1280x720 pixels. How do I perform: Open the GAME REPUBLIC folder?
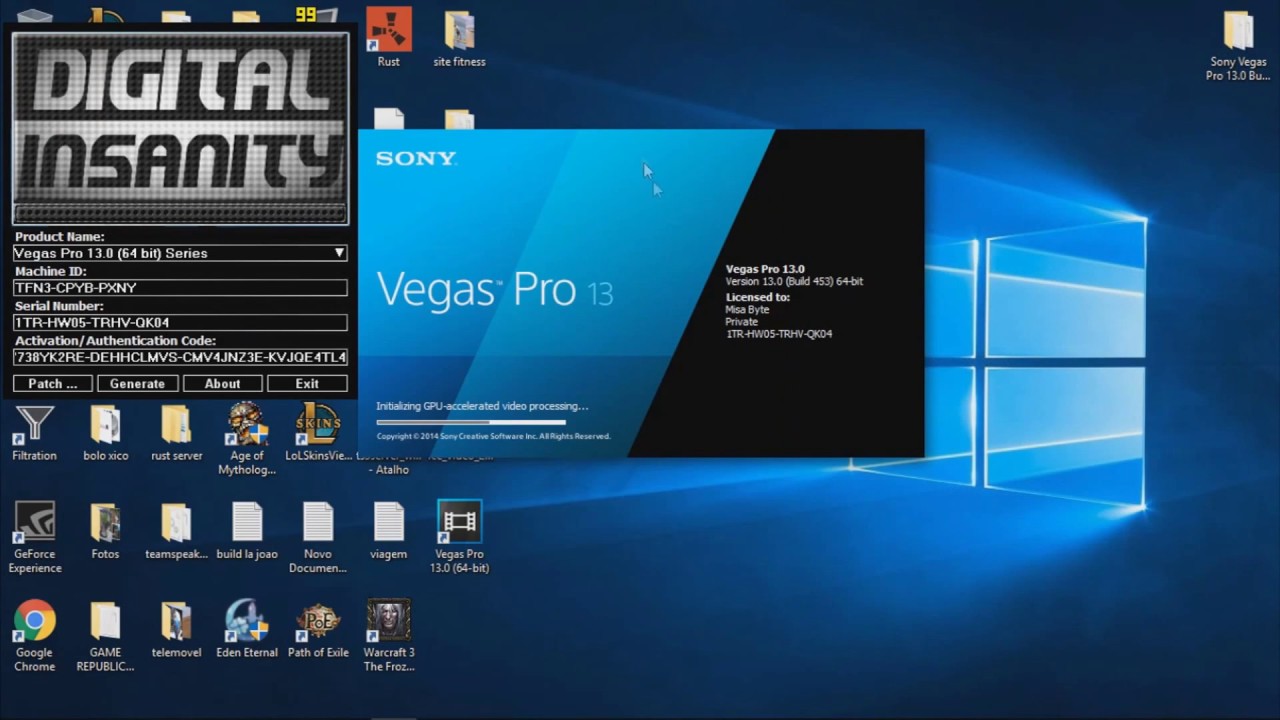(105, 636)
